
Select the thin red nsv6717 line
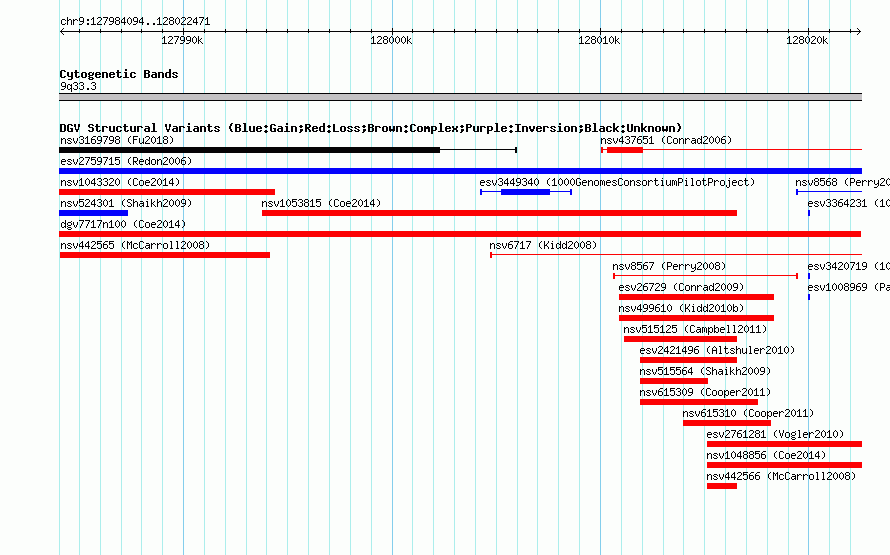tap(676, 255)
